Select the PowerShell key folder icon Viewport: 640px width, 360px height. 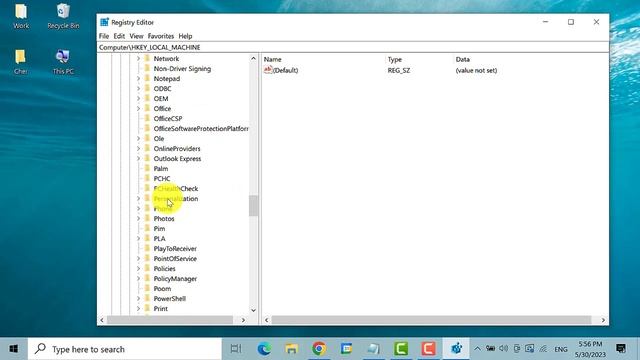tap(147, 298)
